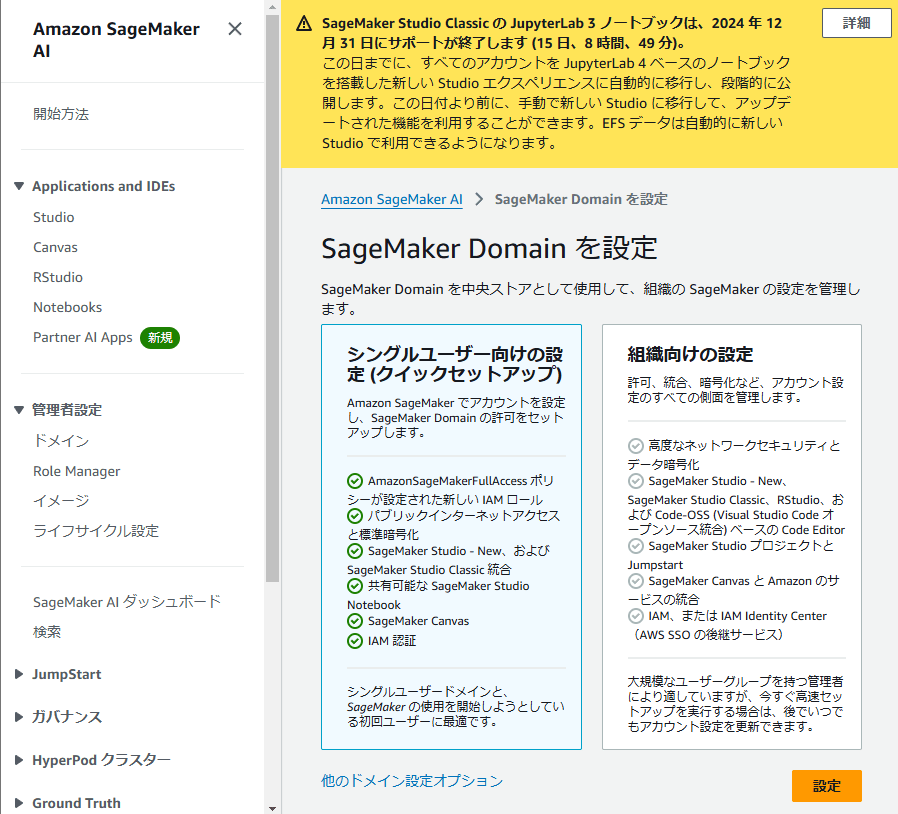Open ドメイン in the sidebar
The image size is (898, 814).
click(x=61, y=441)
